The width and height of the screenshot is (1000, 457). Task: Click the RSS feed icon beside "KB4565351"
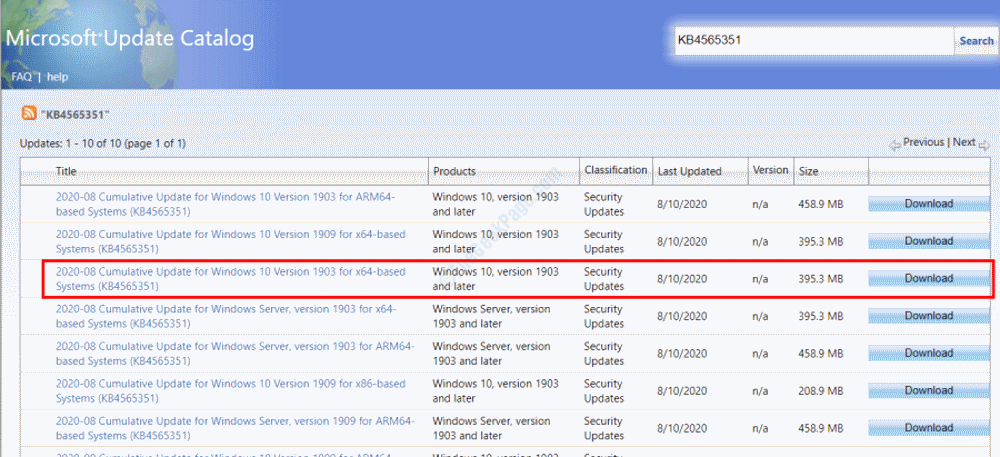[x=29, y=113]
